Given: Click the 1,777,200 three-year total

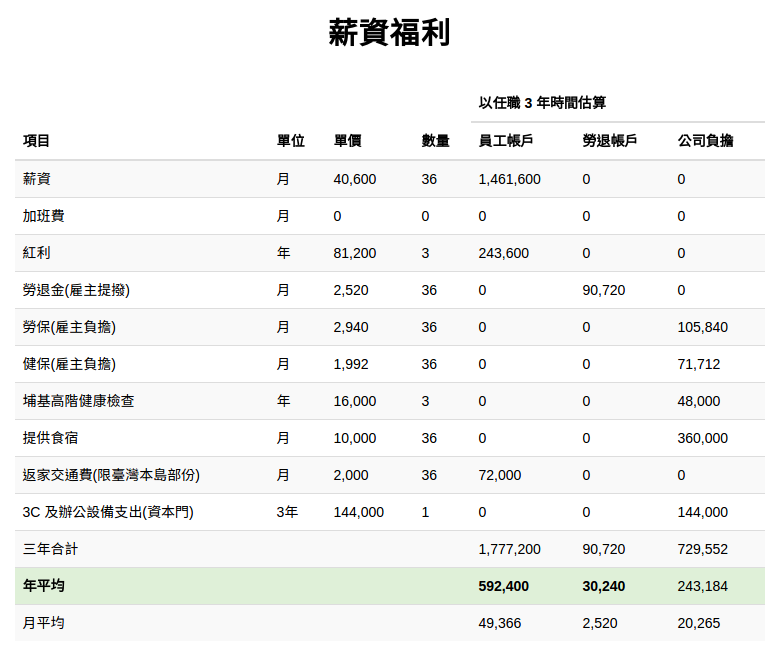Looking at the screenshot, I should point(509,549).
